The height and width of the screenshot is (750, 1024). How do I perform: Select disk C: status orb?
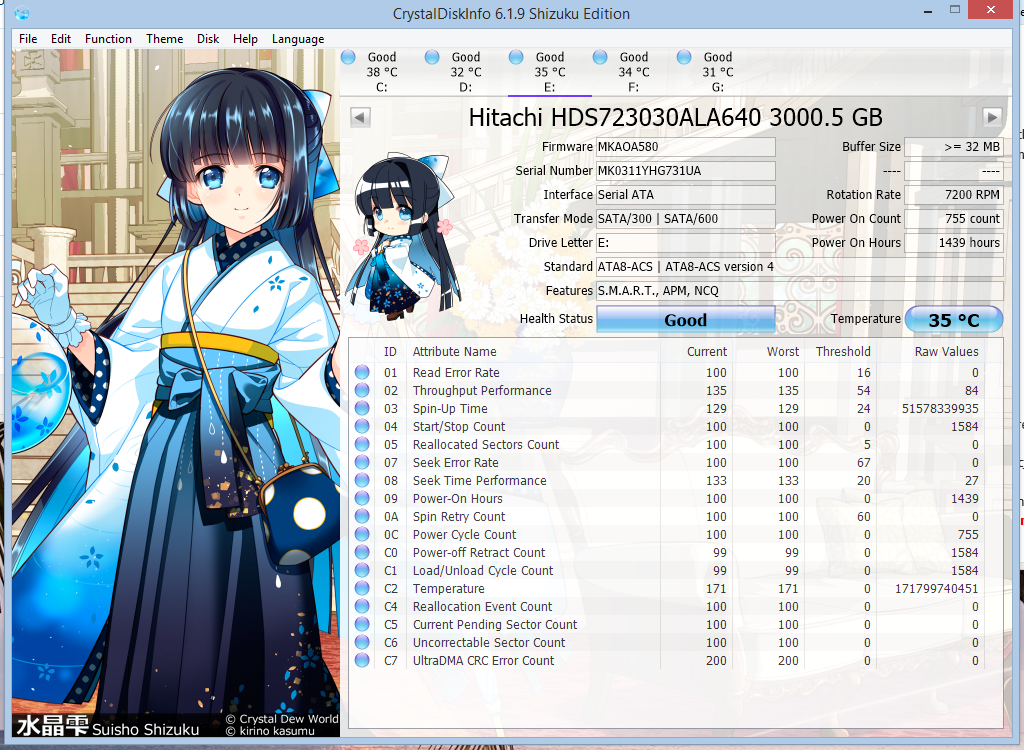tap(348, 57)
